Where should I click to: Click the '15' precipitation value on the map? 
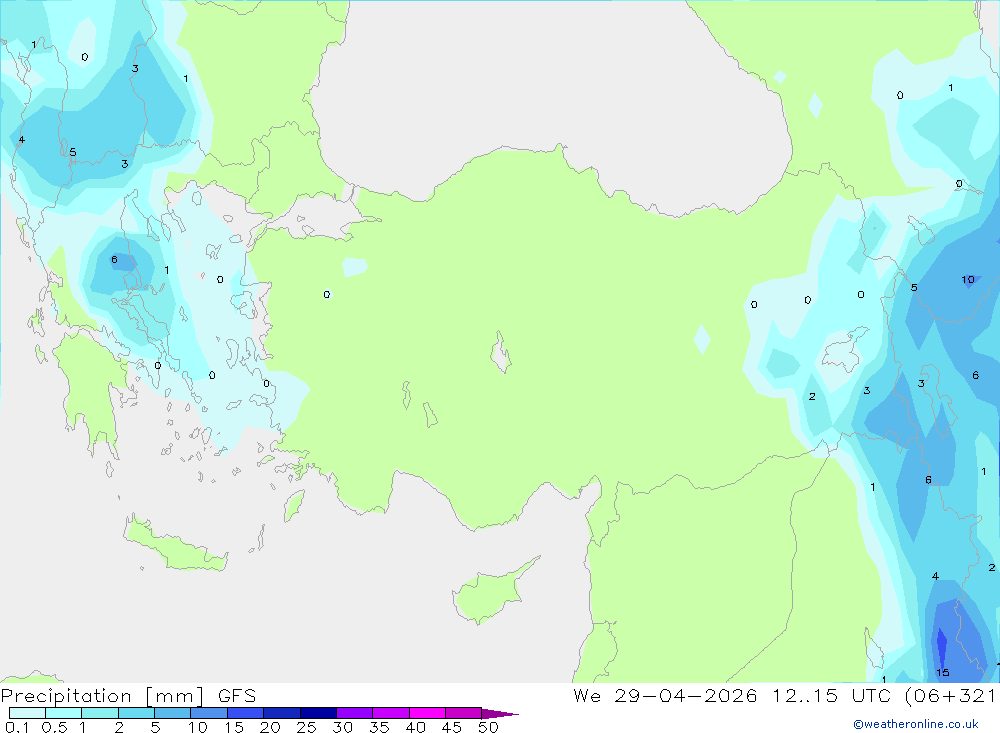click(943, 672)
